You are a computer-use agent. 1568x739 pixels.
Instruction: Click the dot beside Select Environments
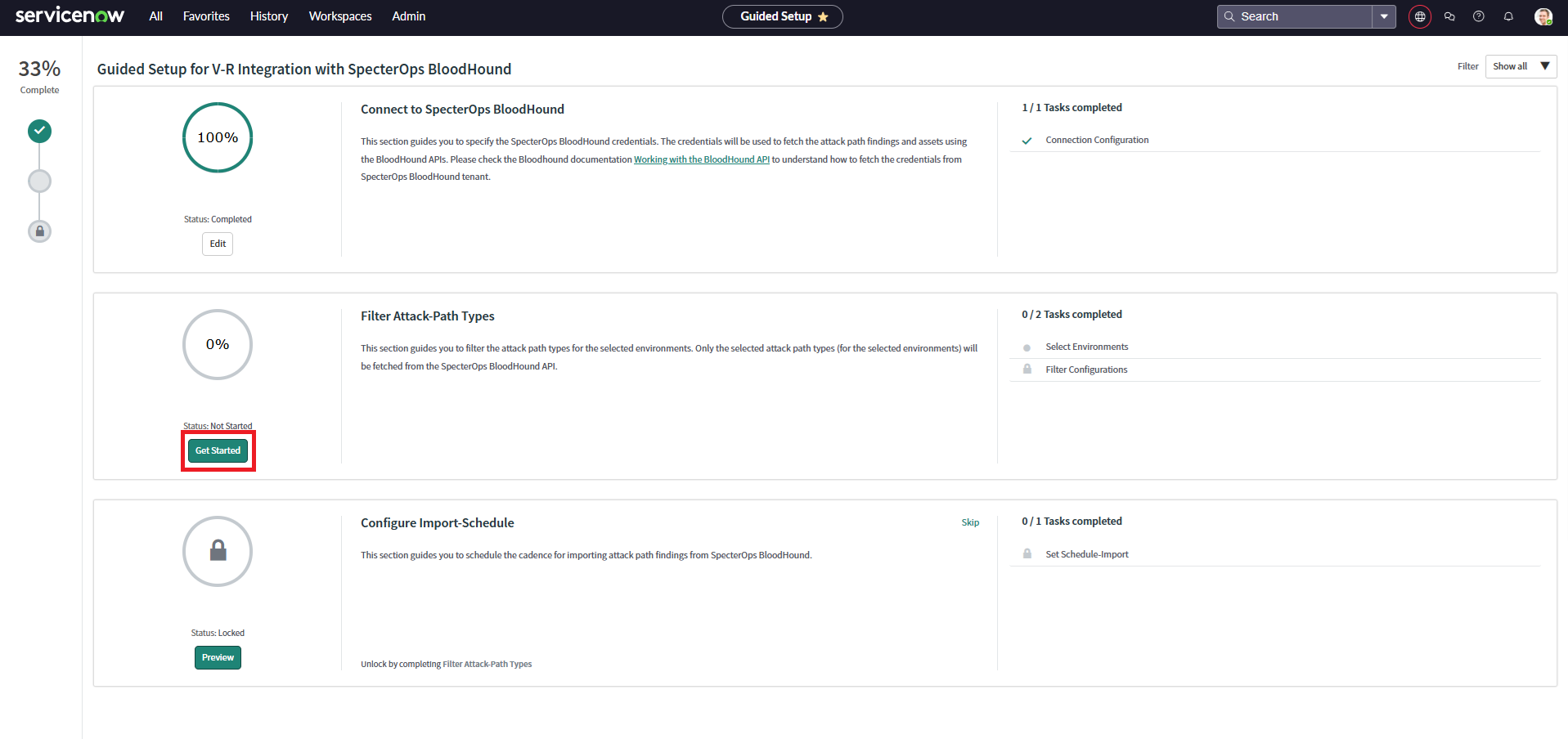1027,347
